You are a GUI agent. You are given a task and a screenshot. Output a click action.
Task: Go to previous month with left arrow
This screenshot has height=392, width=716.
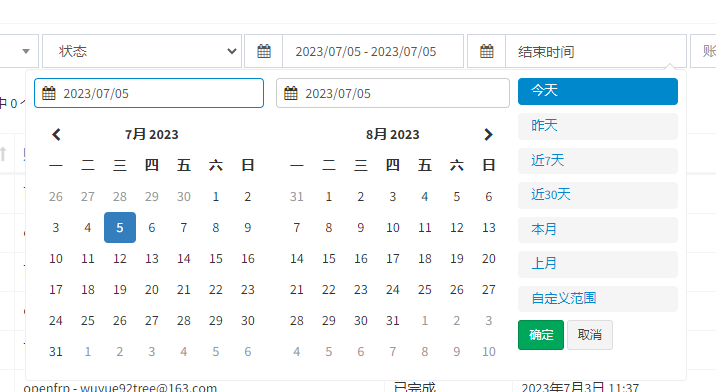point(56,134)
